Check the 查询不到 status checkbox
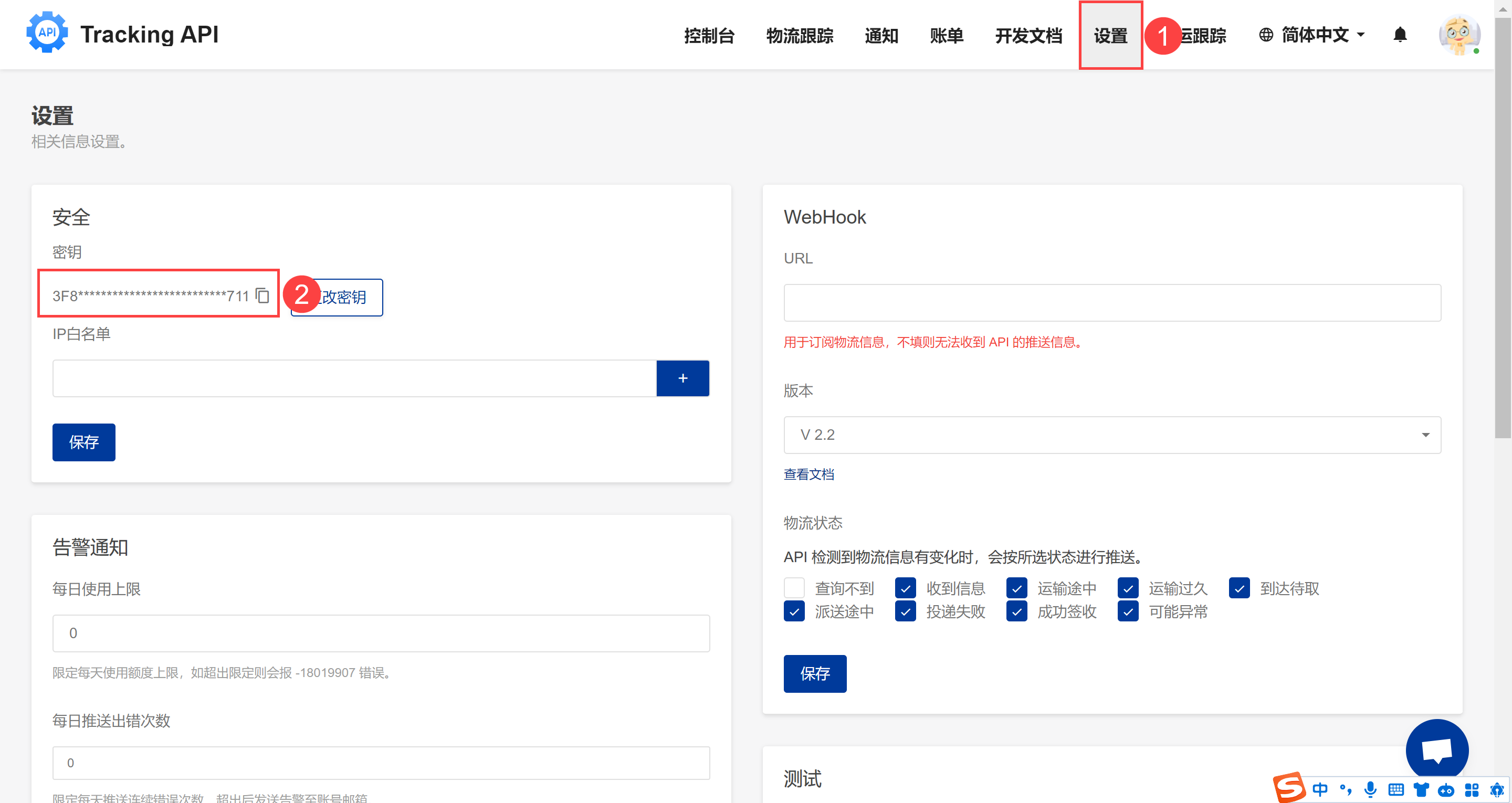This screenshot has width=1512, height=803. (794, 588)
